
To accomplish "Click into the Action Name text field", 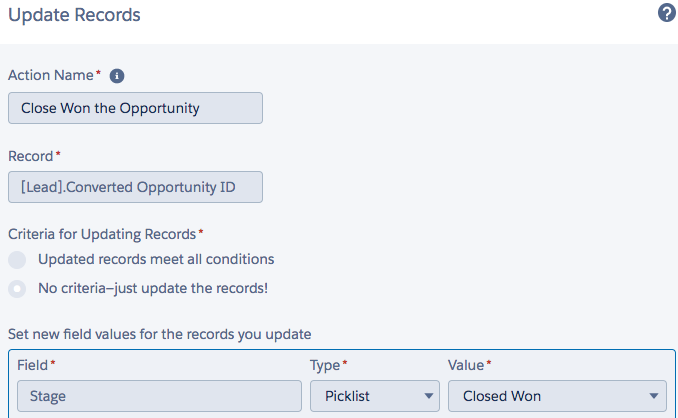I will coord(135,108).
